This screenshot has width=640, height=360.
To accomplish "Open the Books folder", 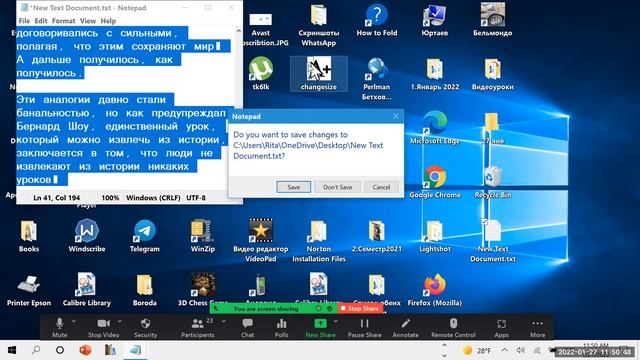I will click(x=29, y=236).
